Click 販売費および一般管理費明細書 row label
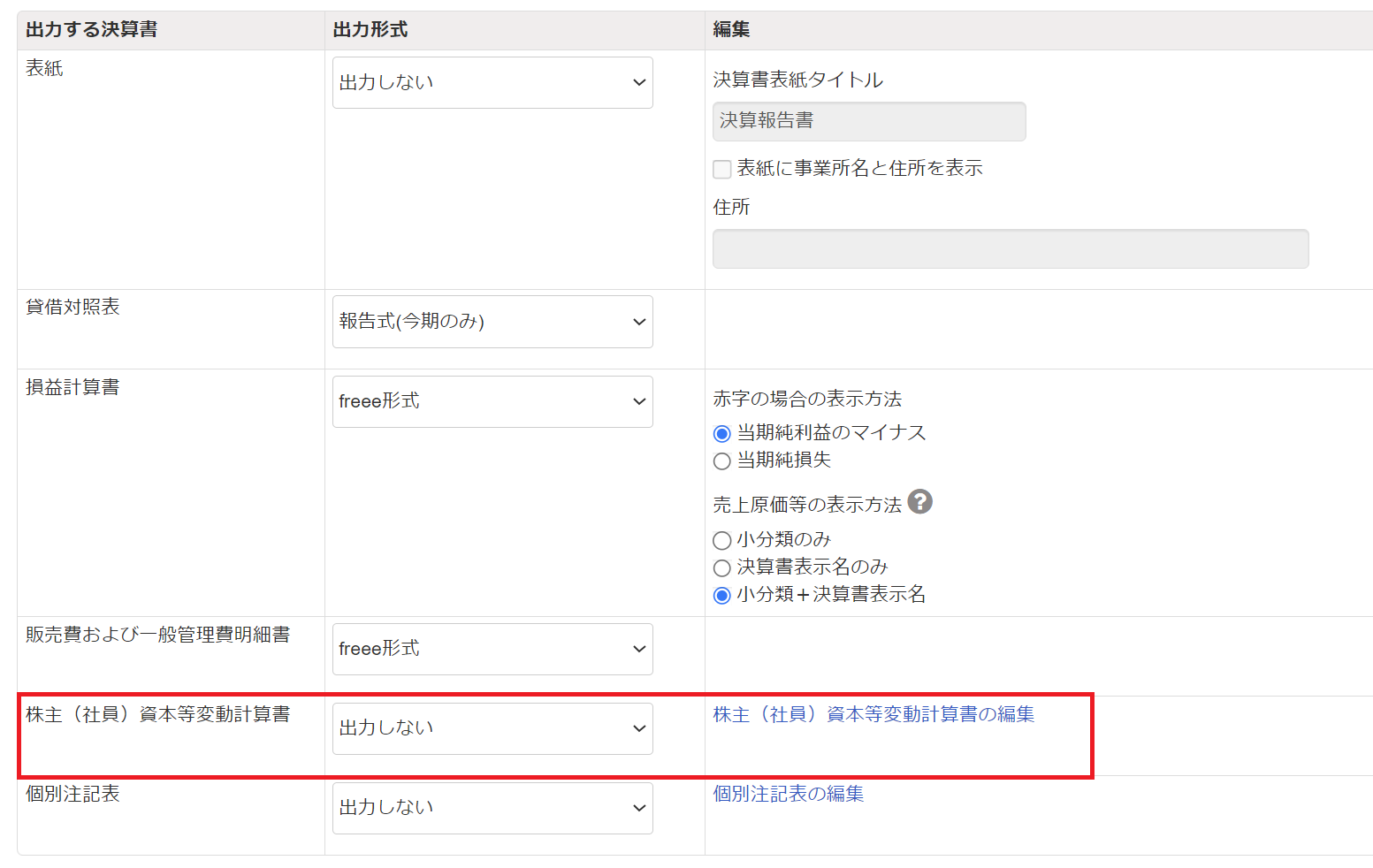This screenshot has height=868, width=1373. (x=157, y=635)
